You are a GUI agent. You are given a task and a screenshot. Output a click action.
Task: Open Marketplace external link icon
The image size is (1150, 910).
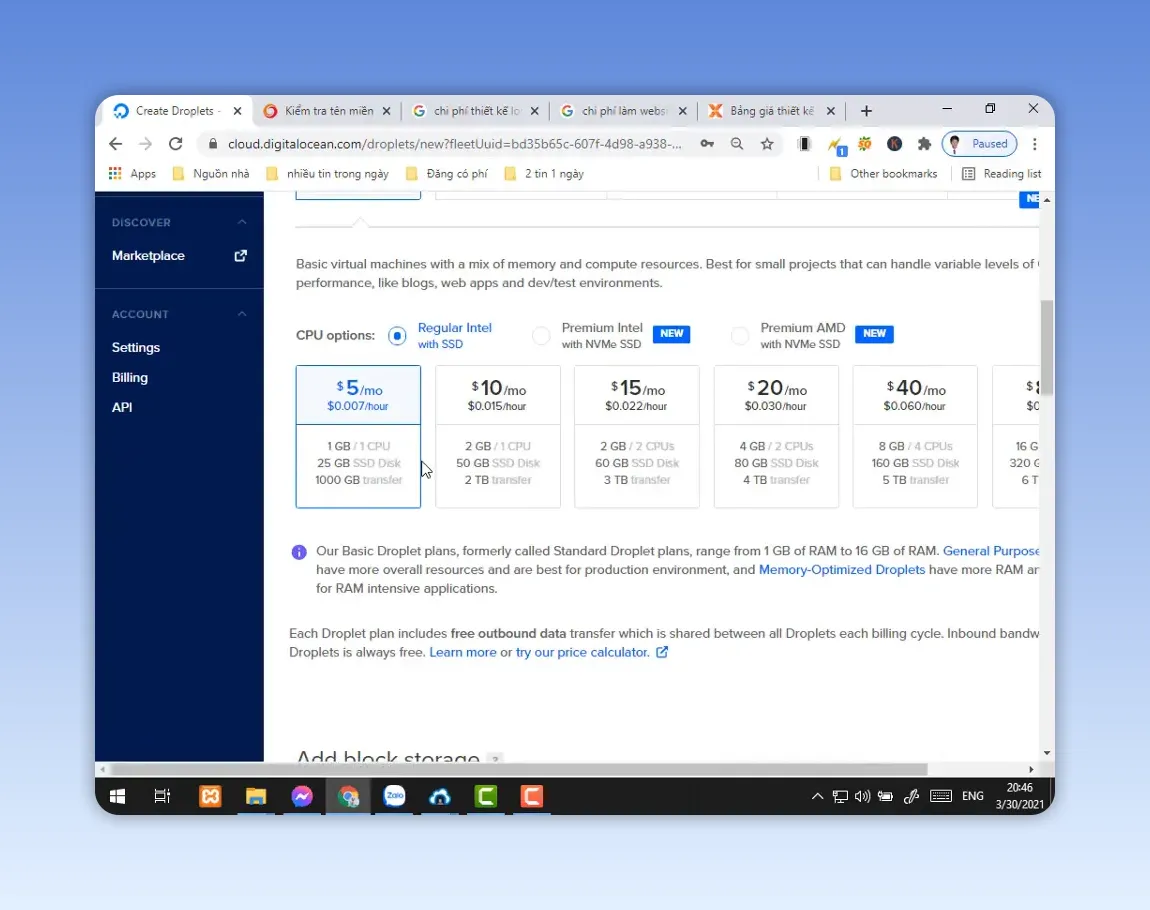tap(241, 256)
